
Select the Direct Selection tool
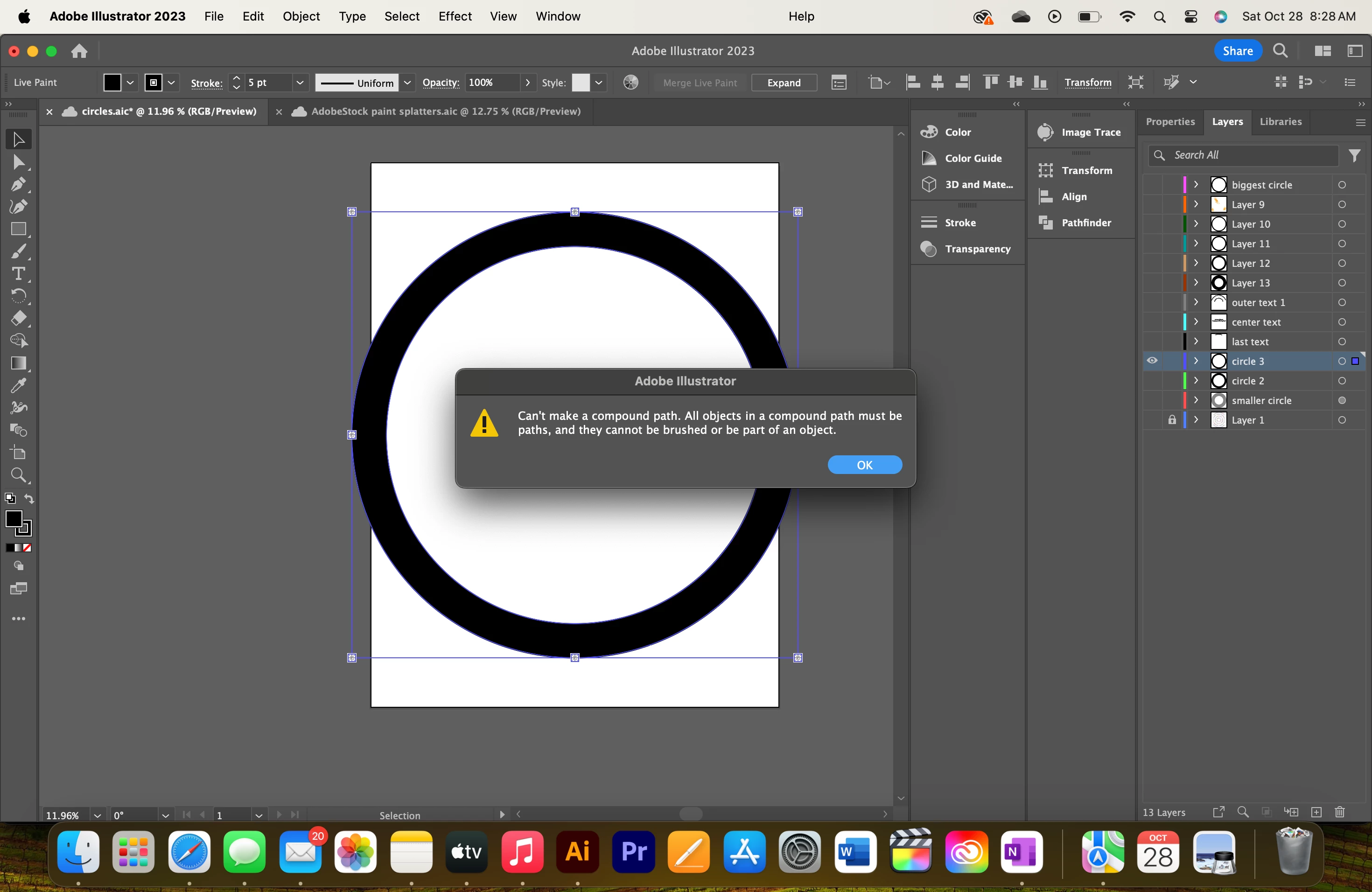point(19,162)
